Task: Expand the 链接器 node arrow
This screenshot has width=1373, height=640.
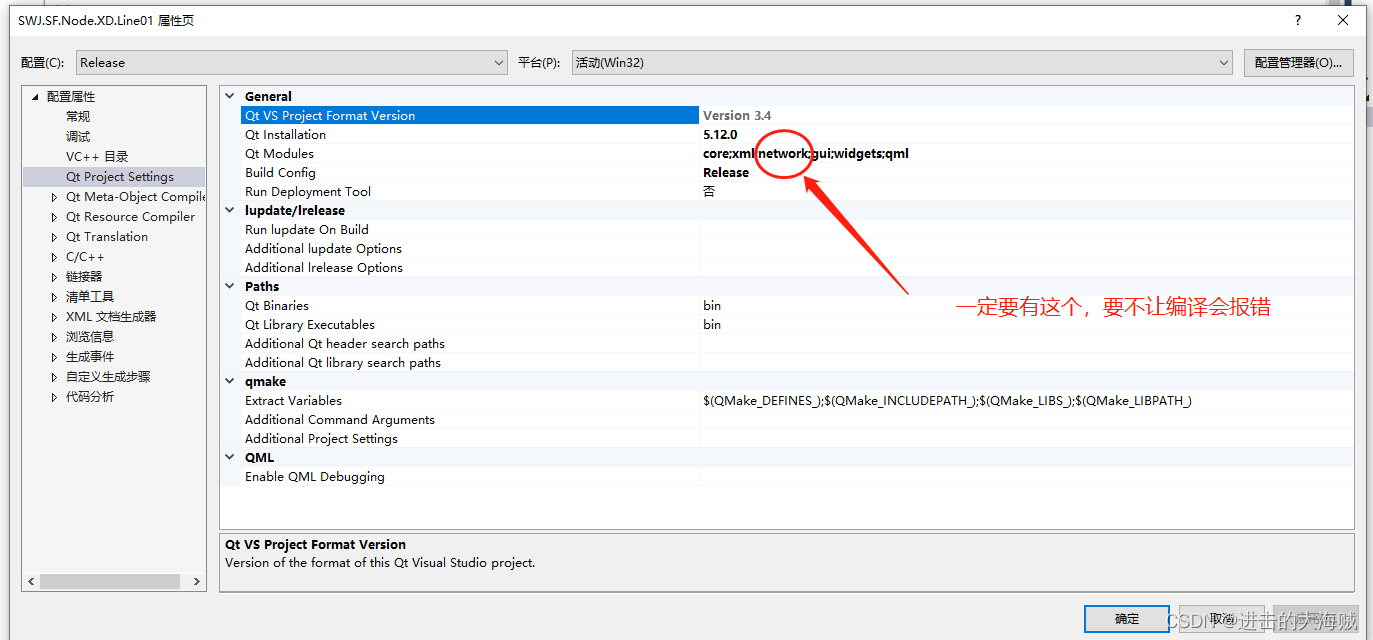Action: (55, 277)
